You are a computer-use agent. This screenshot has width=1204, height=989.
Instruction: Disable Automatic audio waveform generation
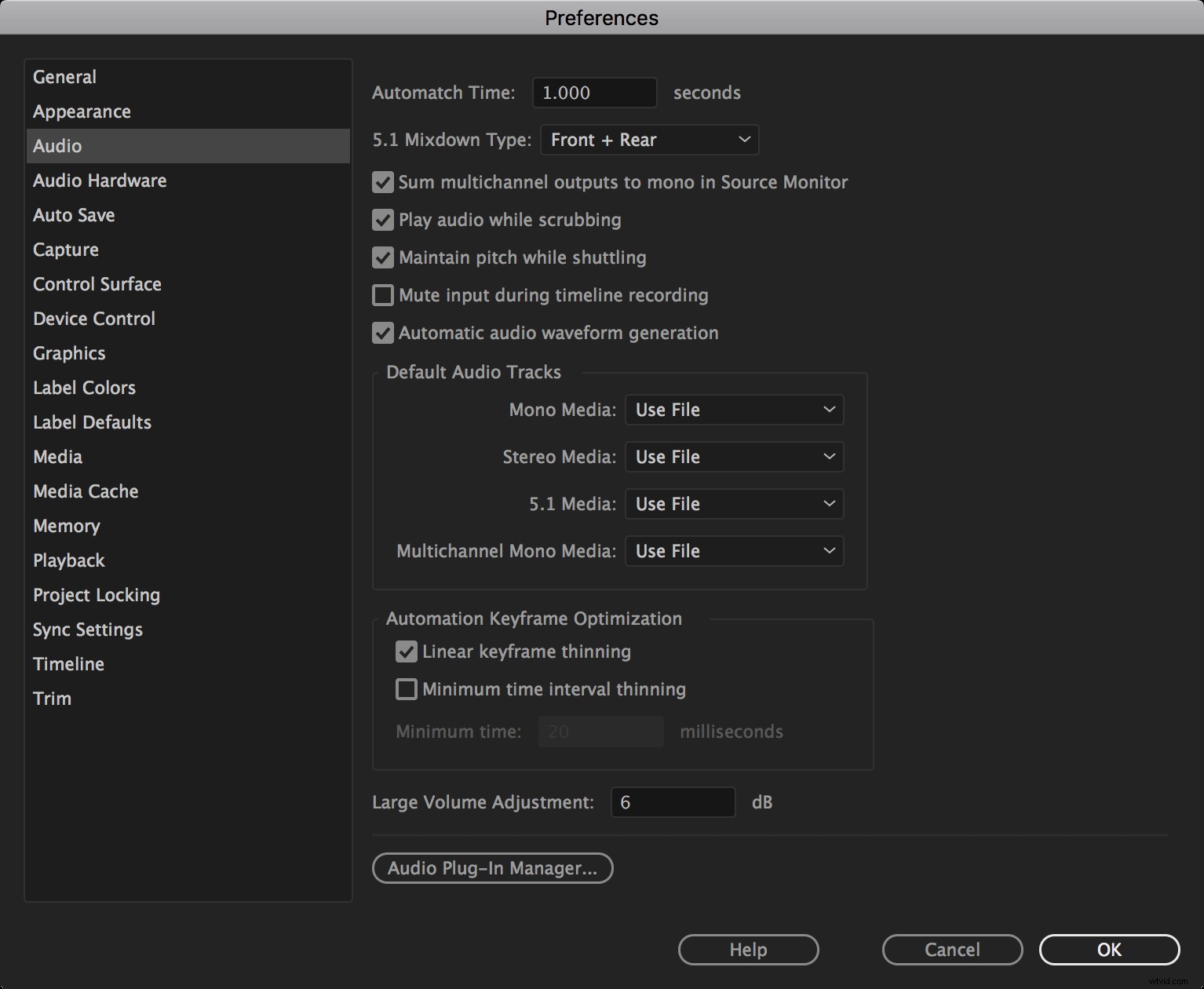[382, 333]
